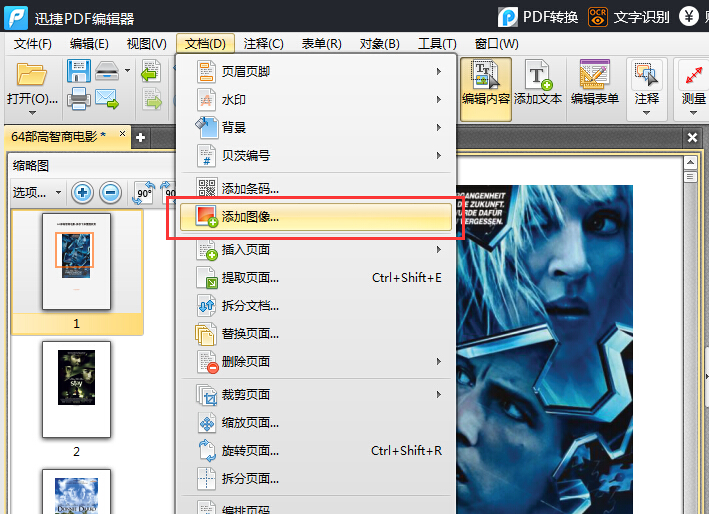The width and height of the screenshot is (709, 514).
Task: Open the 裁剪页面 submenu
Action: pyautogui.click(x=316, y=395)
